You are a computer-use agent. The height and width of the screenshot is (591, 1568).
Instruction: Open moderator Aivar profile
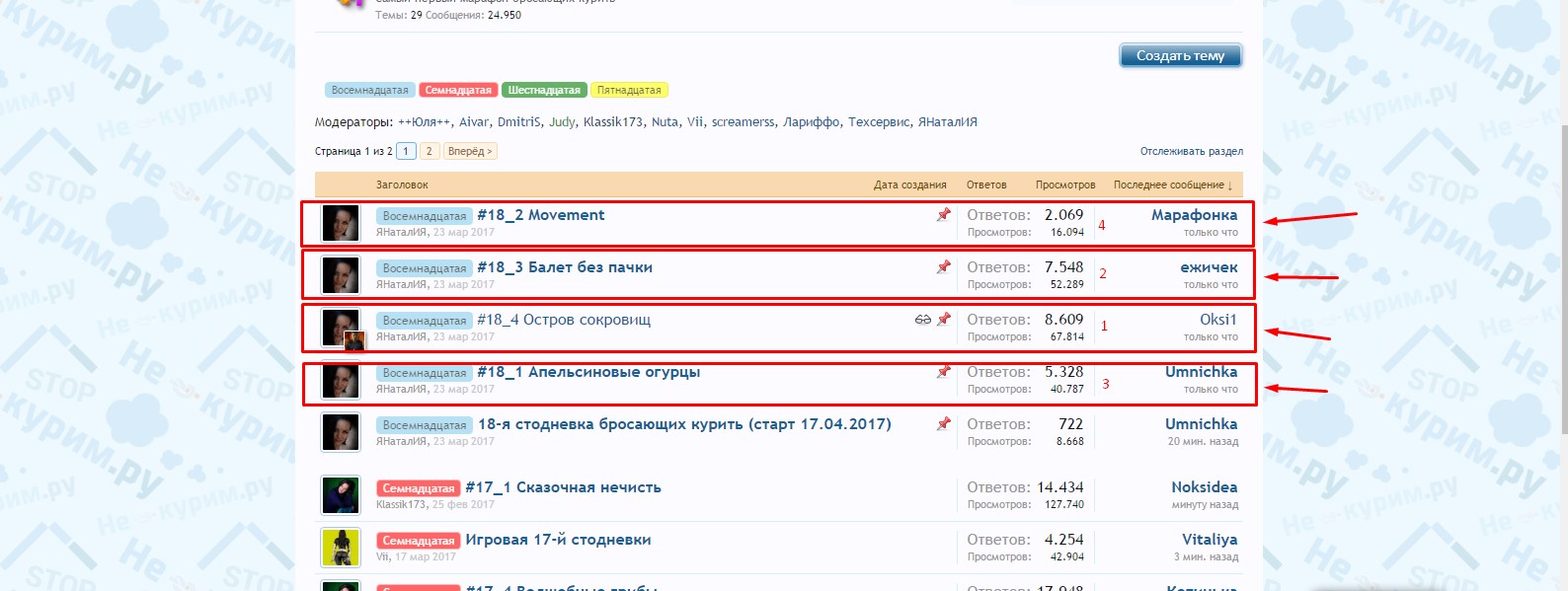(474, 122)
